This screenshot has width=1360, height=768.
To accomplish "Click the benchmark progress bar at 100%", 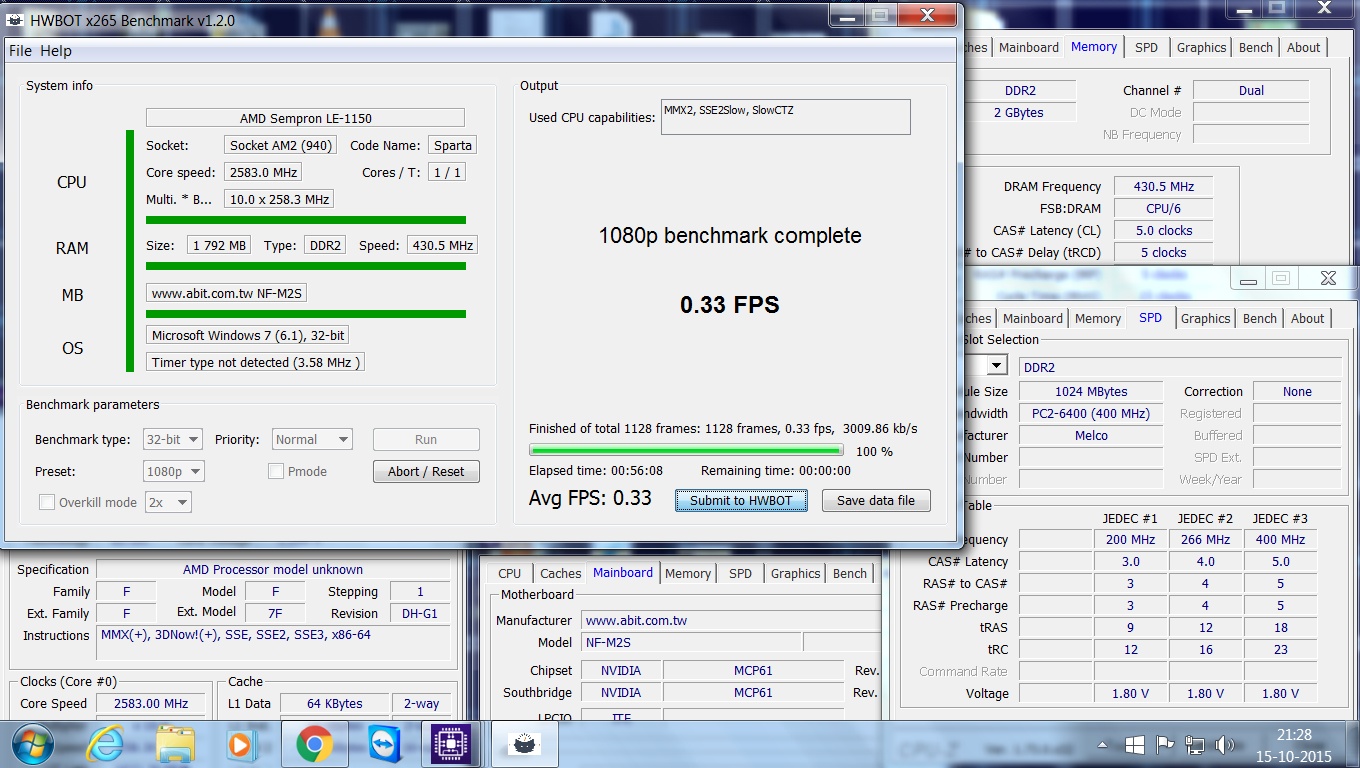I will (x=686, y=450).
